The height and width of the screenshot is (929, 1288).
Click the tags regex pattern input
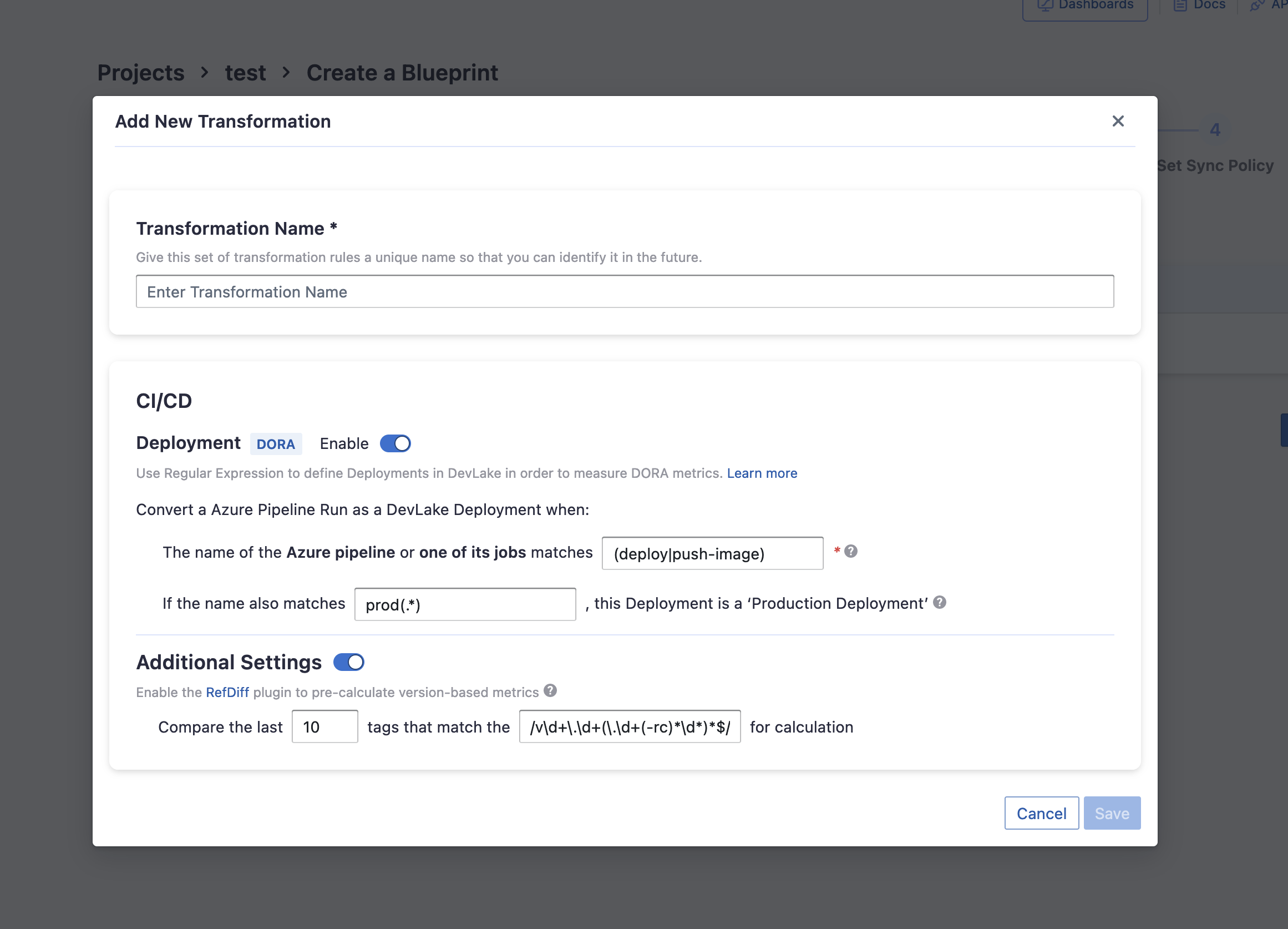[x=629, y=727]
